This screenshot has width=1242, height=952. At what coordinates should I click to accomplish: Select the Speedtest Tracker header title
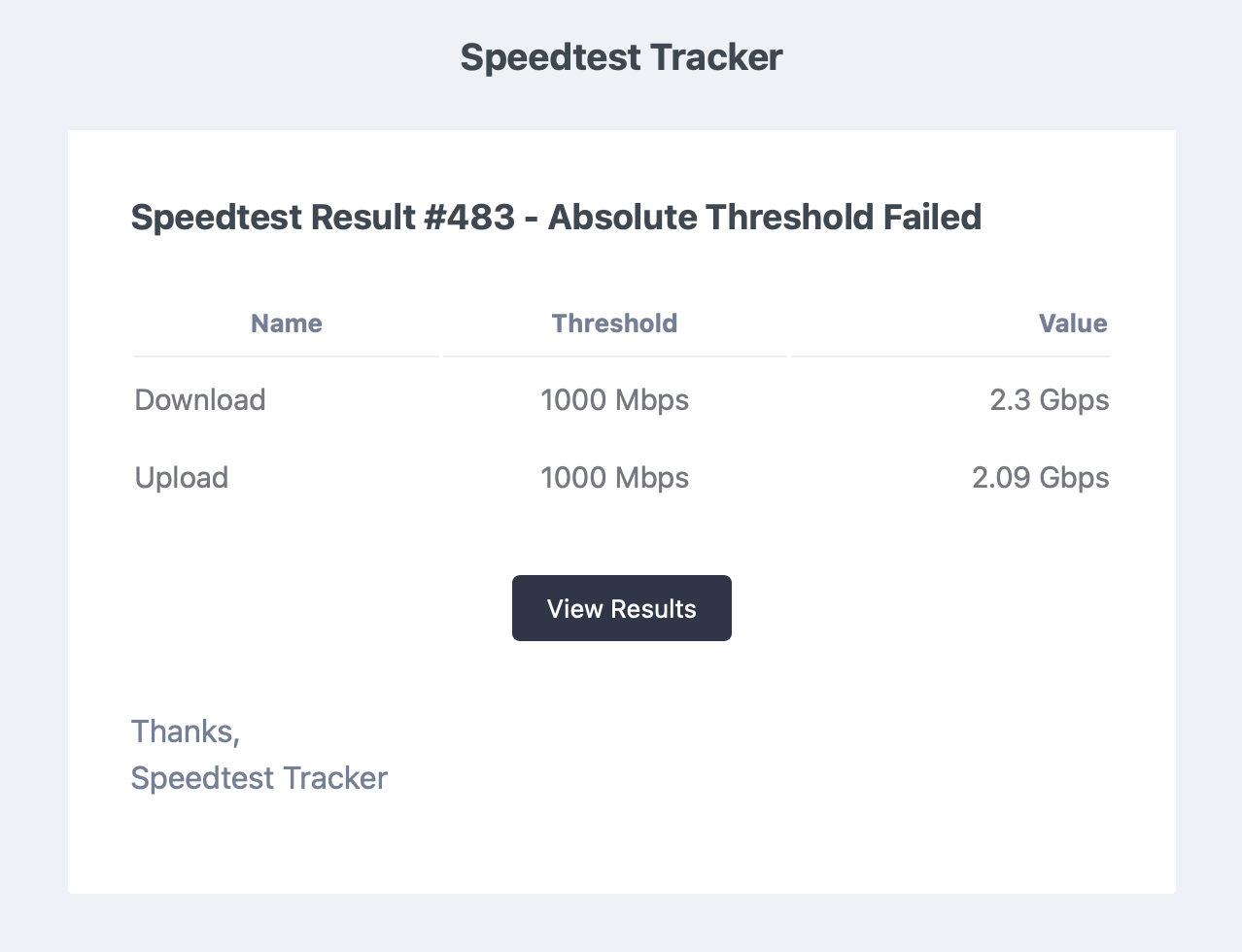coord(620,56)
